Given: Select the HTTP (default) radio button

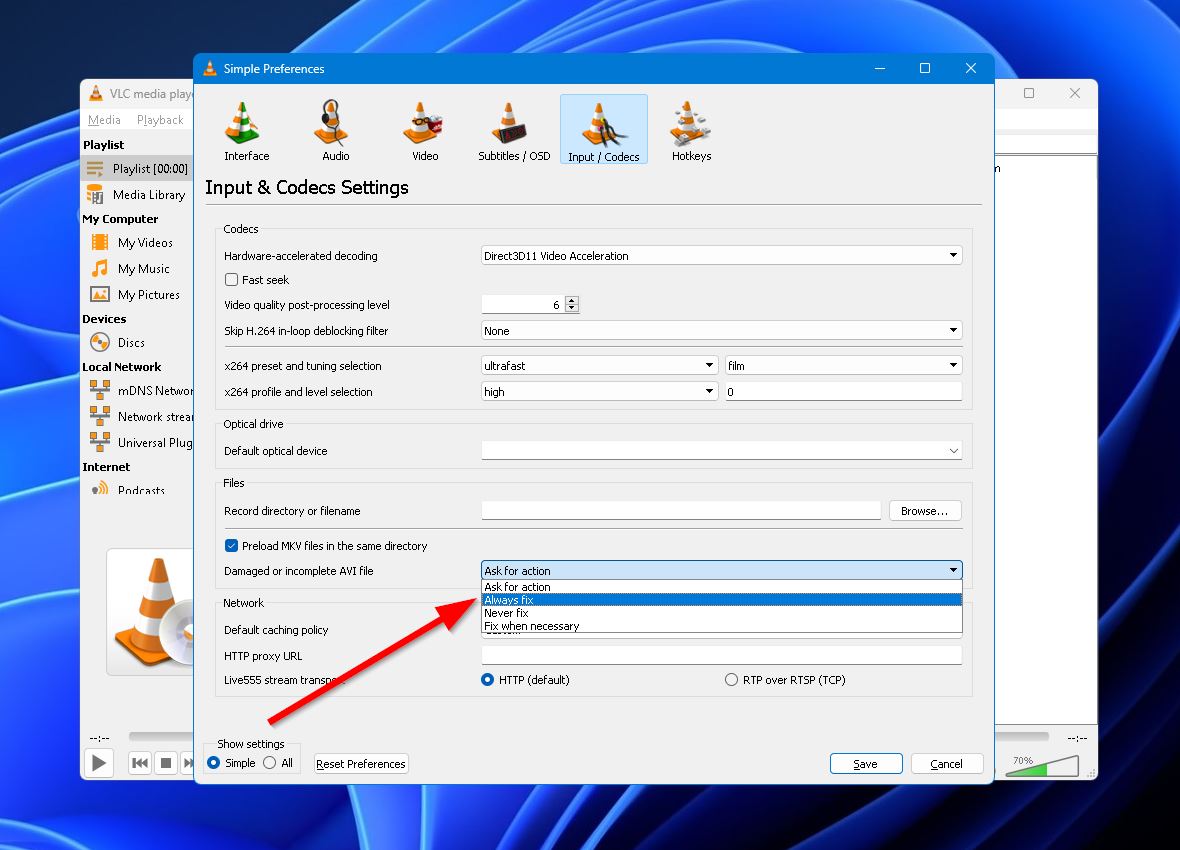Looking at the screenshot, I should point(488,680).
